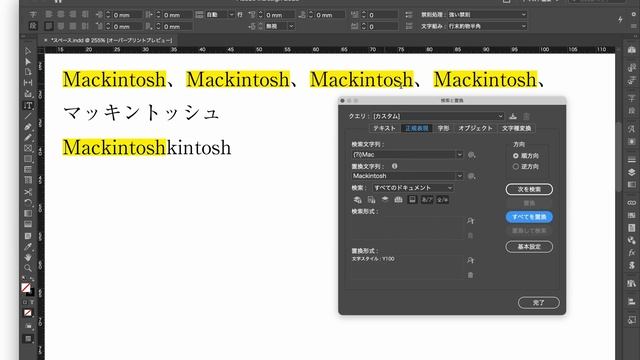Select the Gradient Swatch tool

[x=28, y=213]
